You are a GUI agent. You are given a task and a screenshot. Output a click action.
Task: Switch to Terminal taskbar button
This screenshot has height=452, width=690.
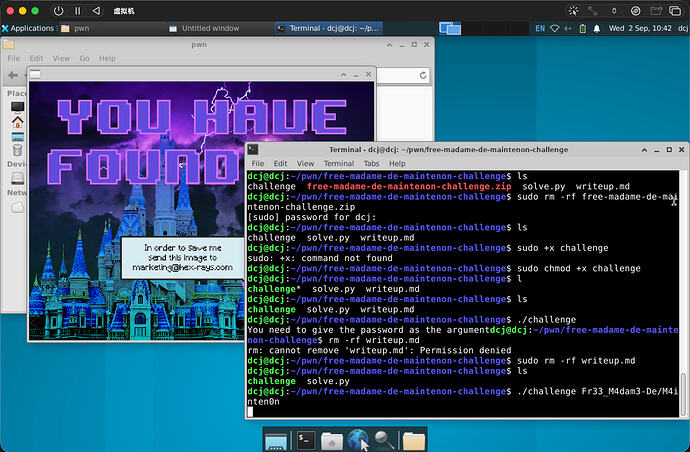click(x=328, y=28)
